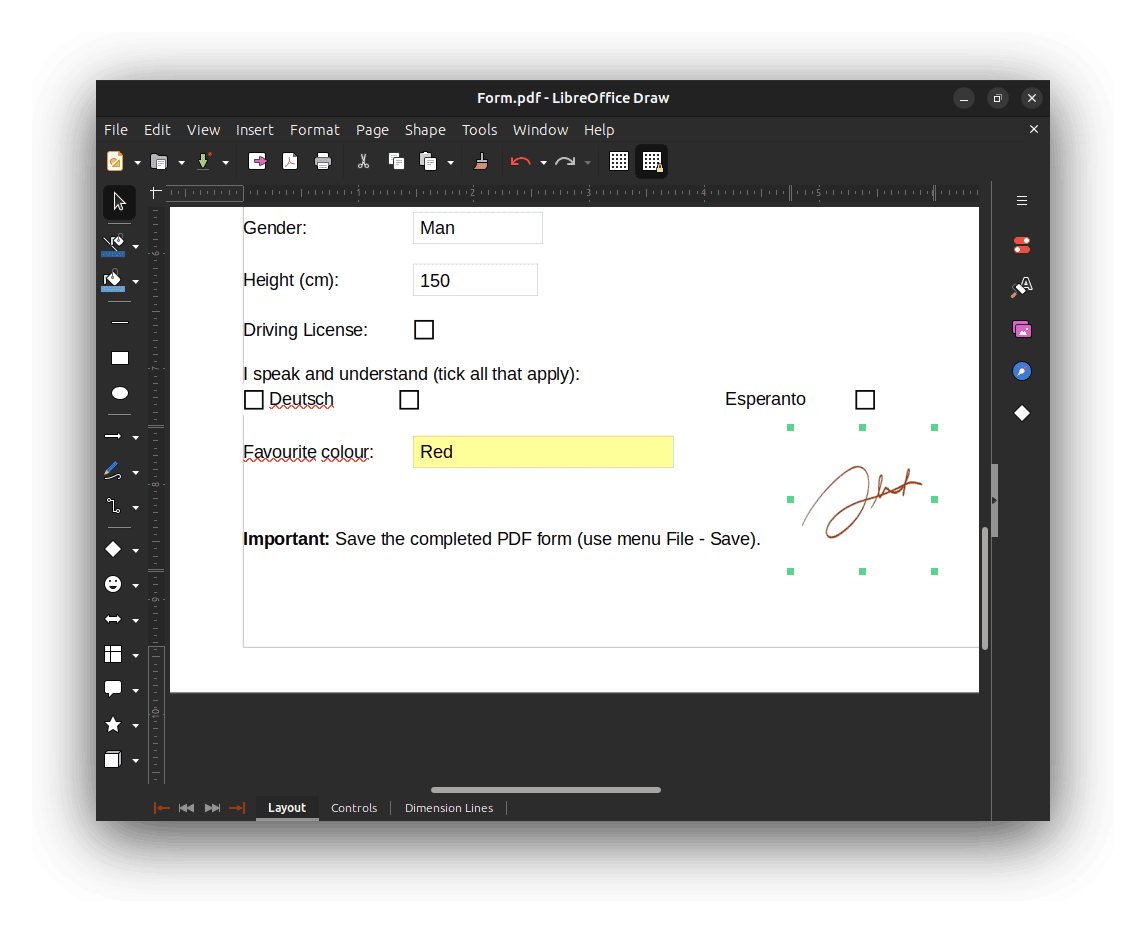Click the Height field containing 150
The image size is (1146, 933).
(475, 281)
